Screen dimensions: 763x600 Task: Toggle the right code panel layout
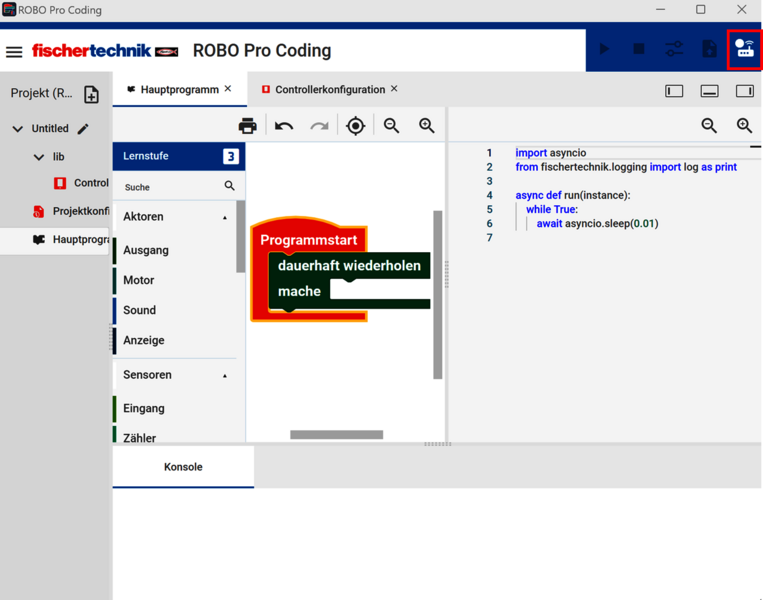pos(745,91)
